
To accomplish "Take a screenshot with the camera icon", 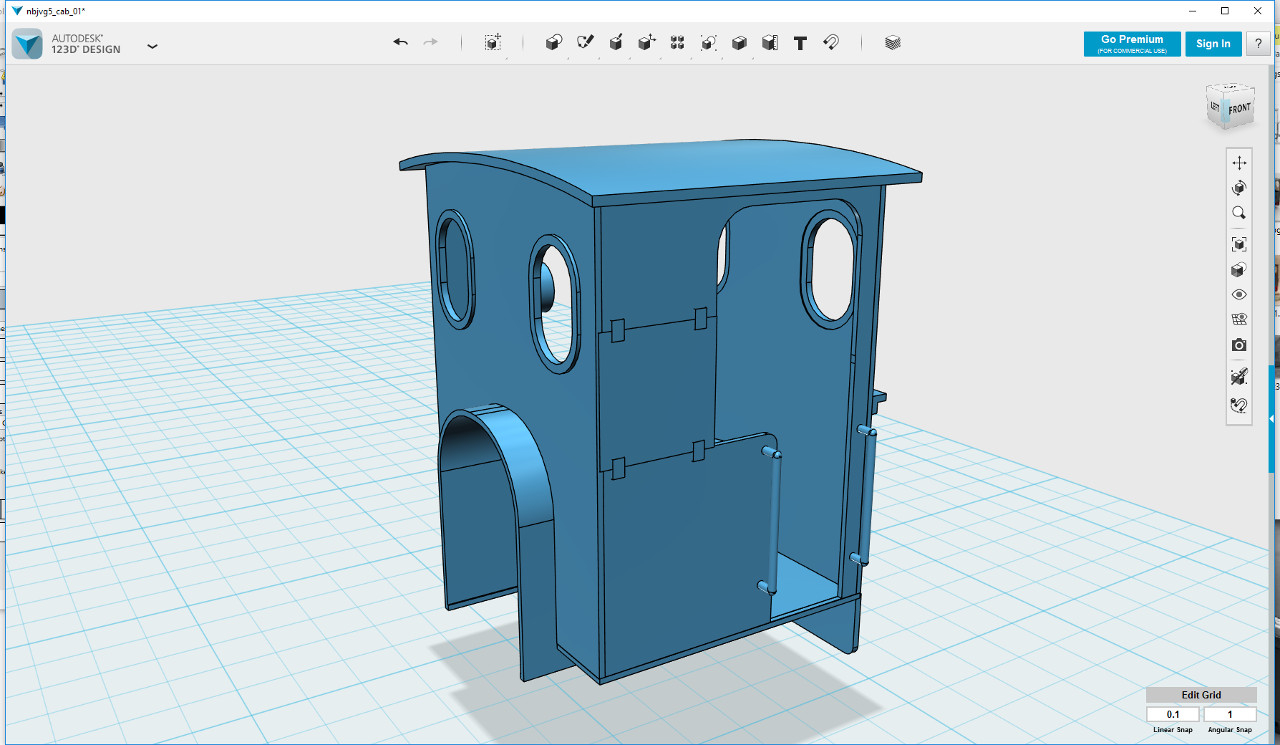I will coord(1239,345).
